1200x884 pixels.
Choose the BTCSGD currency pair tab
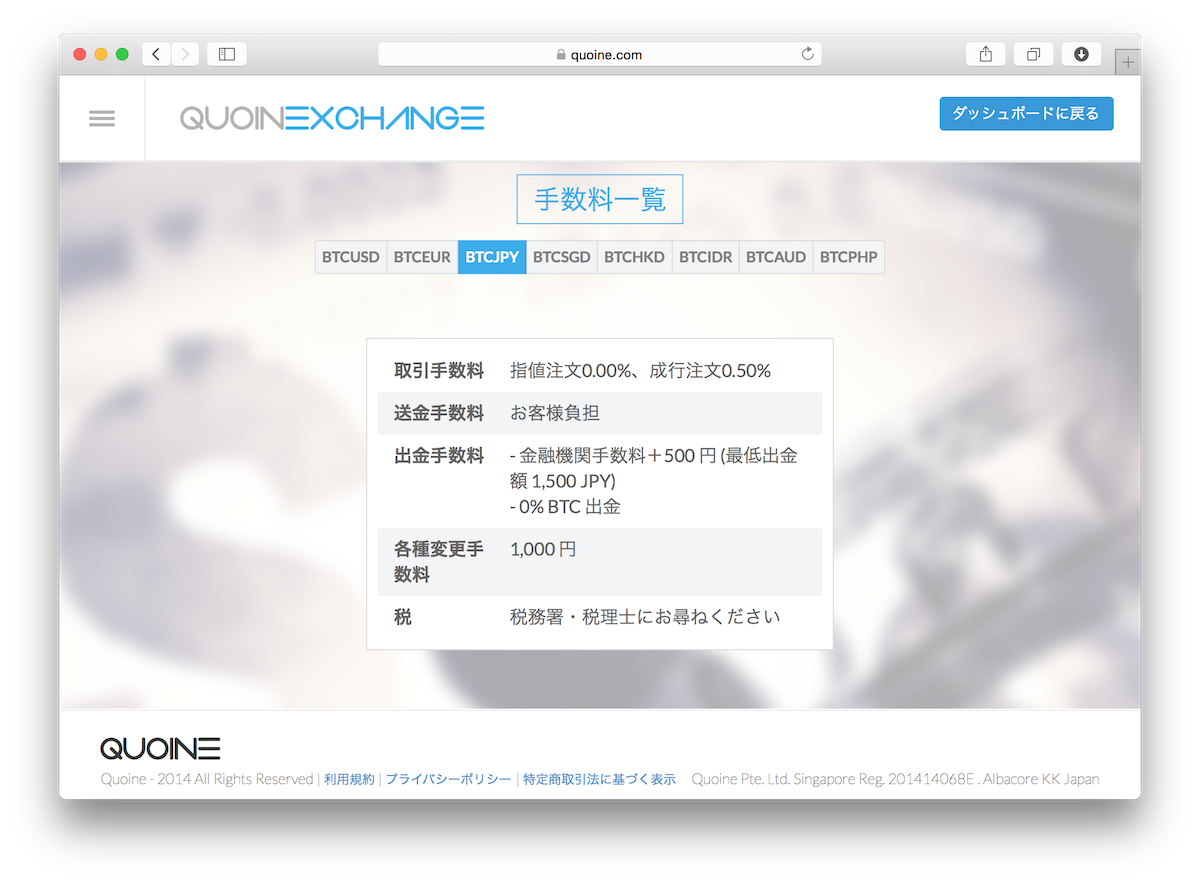(x=561, y=257)
